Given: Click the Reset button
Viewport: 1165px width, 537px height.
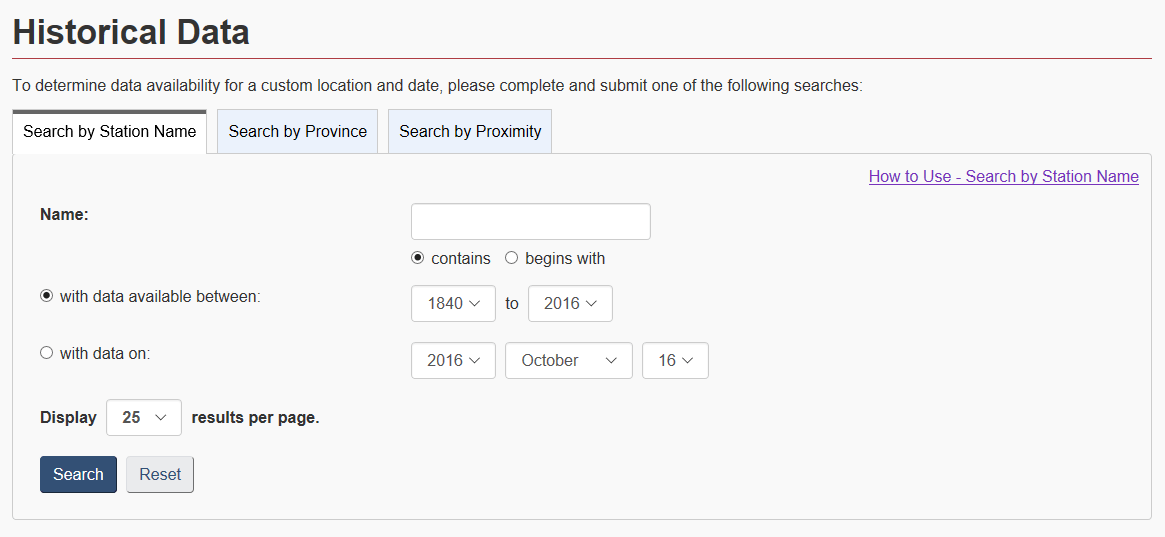Looking at the screenshot, I should tap(160, 474).
